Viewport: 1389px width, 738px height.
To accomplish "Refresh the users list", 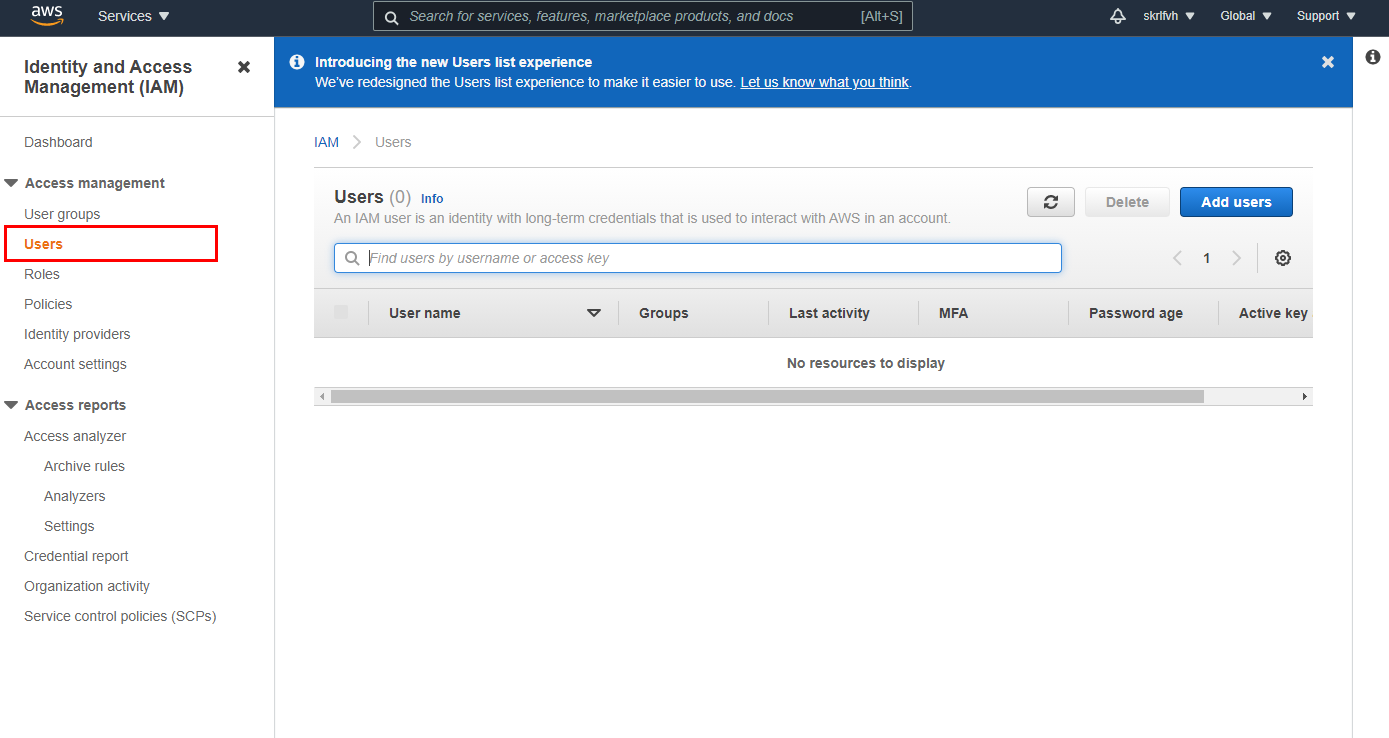I will pyautogui.click(x=1051, y=202).
